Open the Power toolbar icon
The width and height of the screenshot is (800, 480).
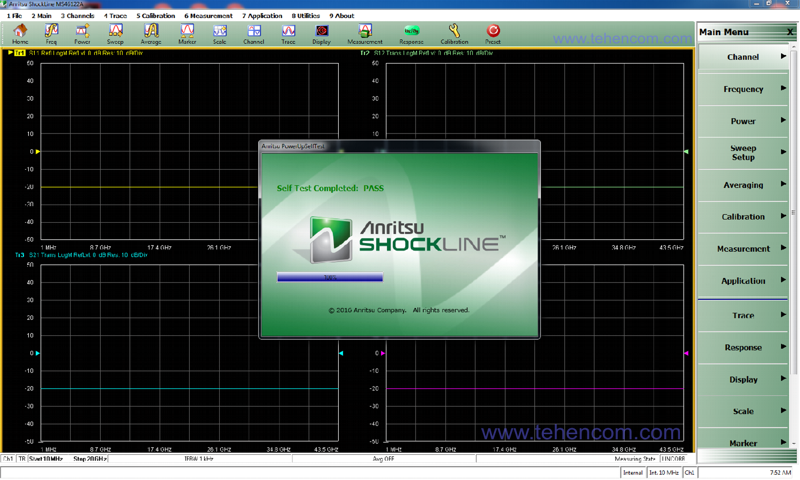pyautogui.click(x=82, y=34)
